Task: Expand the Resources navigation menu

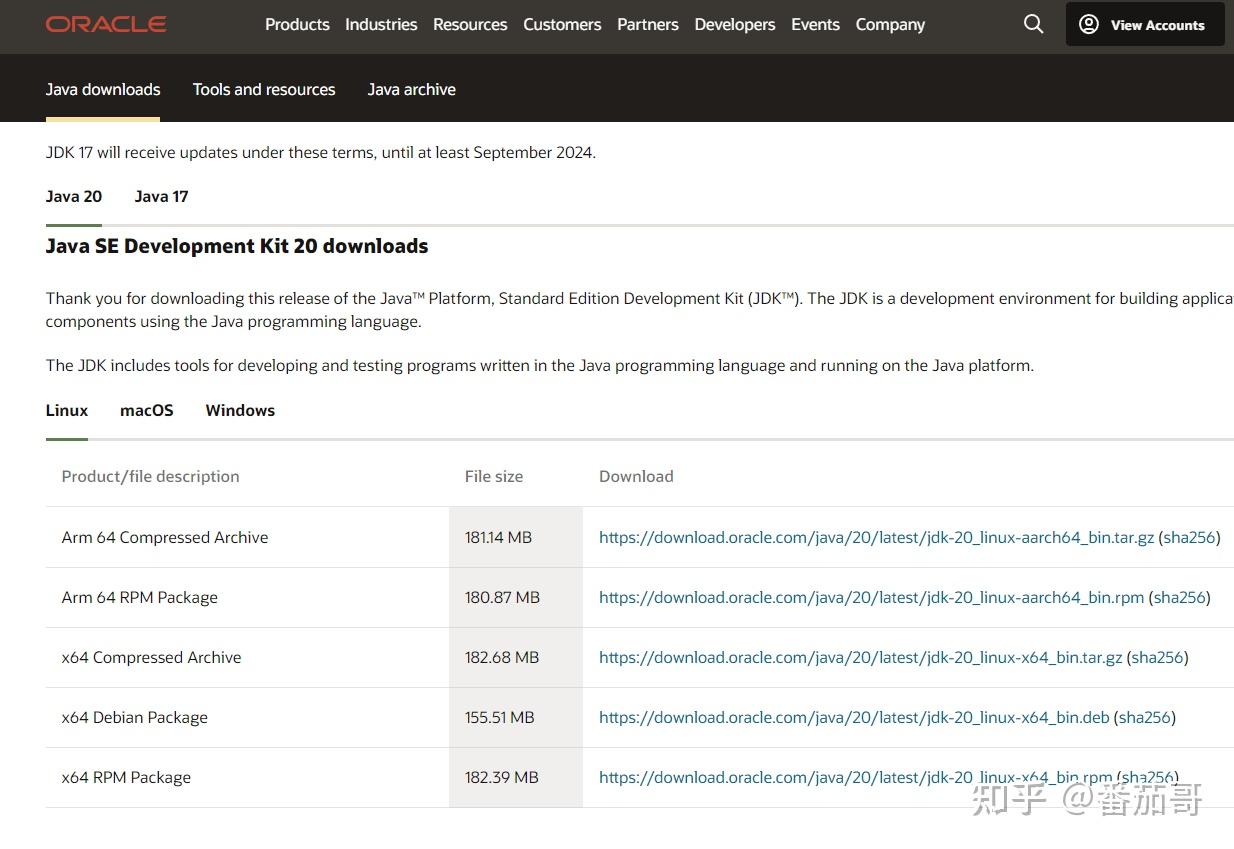Action: point(470,24)
